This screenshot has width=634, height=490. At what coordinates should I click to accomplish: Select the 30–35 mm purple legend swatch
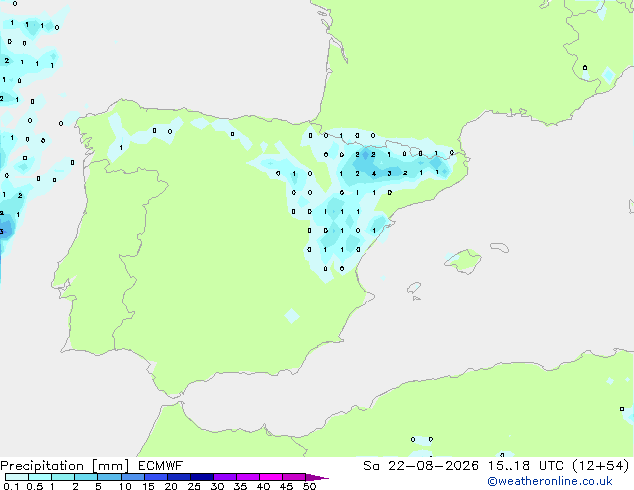pos(224,477)
